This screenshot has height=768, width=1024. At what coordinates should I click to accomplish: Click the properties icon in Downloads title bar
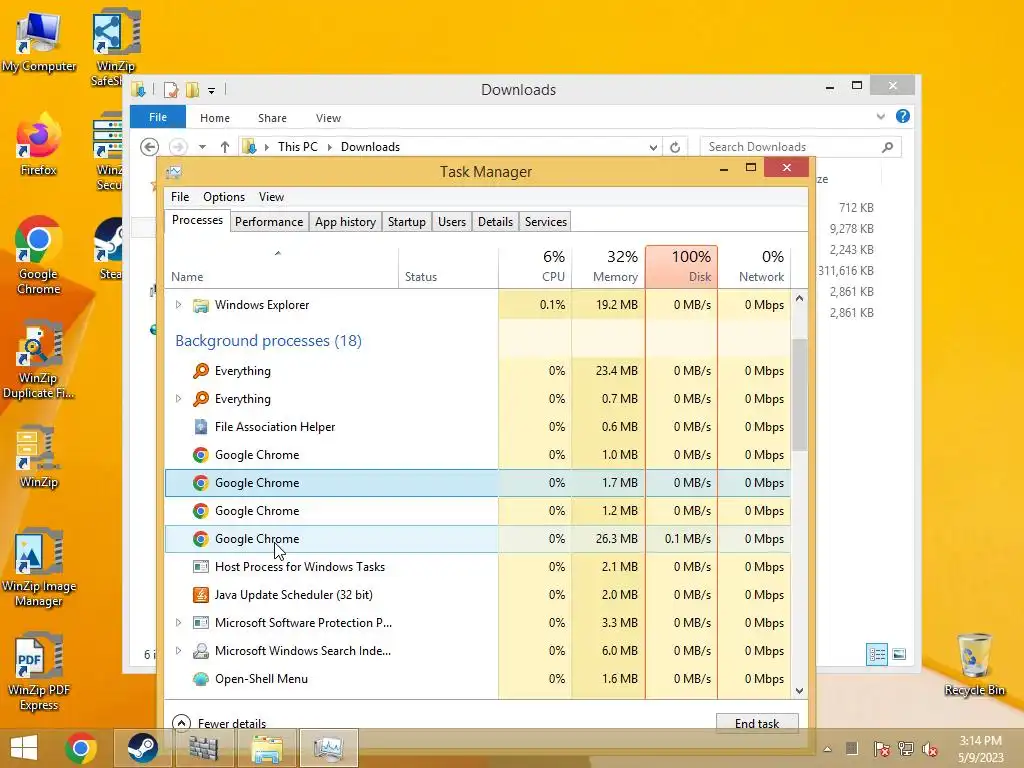(171, 89)
